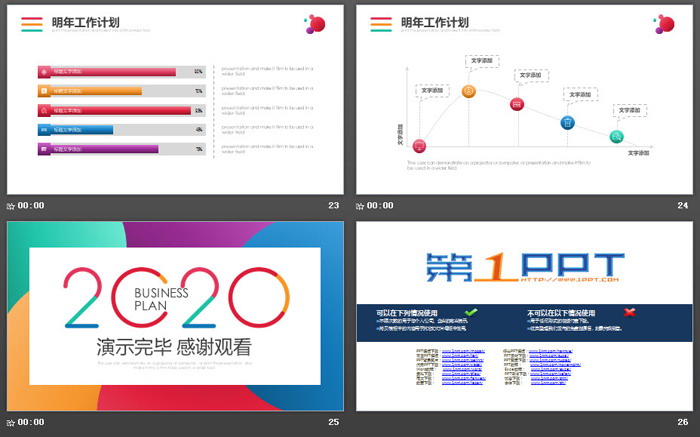
Task: Select the red circle icon at the curve's midpoint
Action: pos(517,104)
